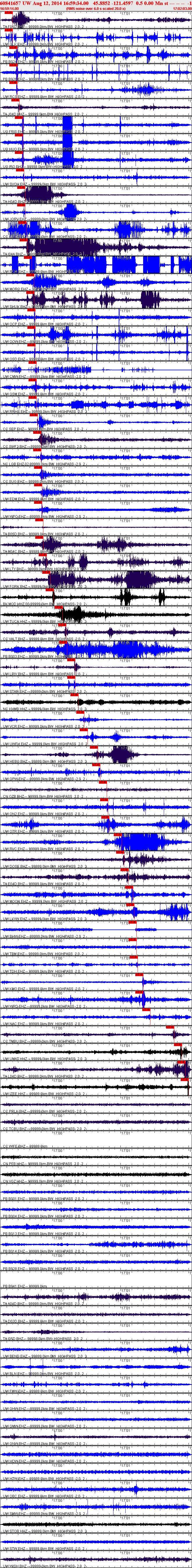The width and height of the screenshot is (192, 1568).
Task: Select the 'UW OSD EHZ' trace label
Action: [14, 359]
